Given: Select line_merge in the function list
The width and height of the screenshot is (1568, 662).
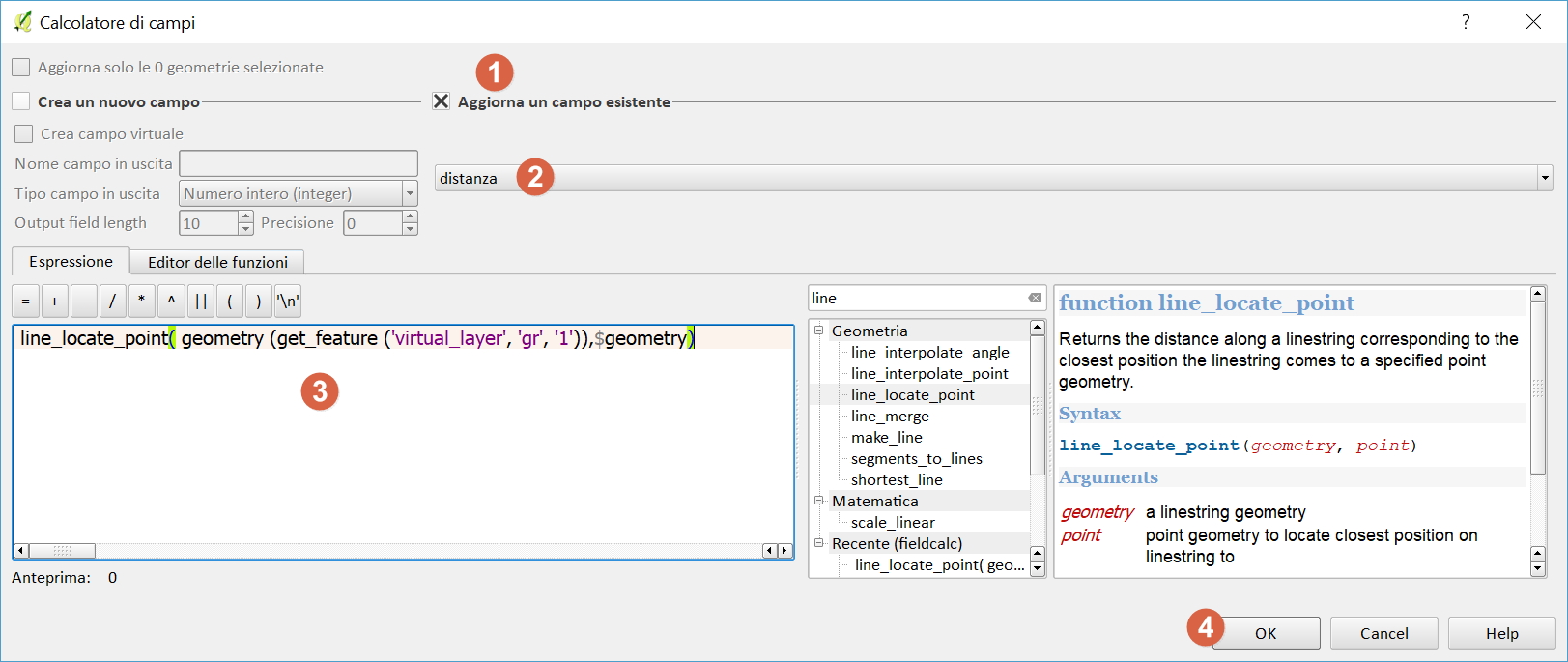Looking at the screenshot, I should point(890,416).
